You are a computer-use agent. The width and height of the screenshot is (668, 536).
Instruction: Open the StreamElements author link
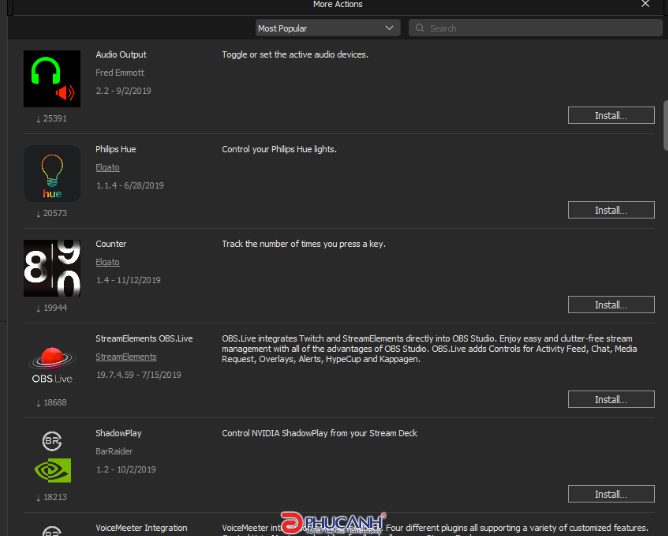pyautogui.click(x=126, y=357)
